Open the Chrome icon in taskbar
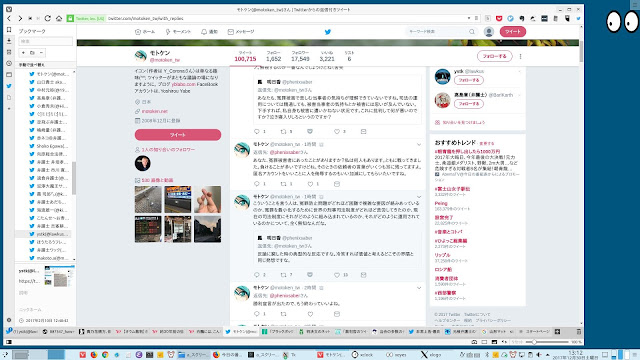 [x=105, y=355]
